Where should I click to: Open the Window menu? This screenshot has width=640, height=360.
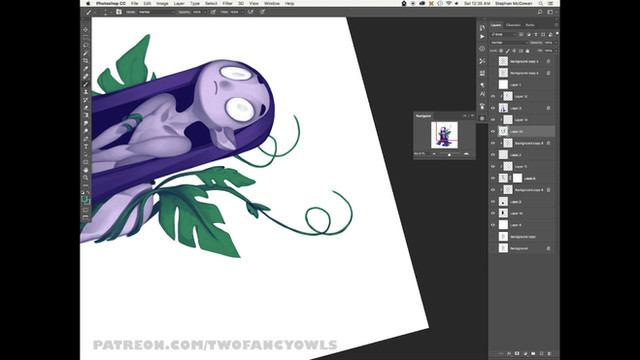coord(272,3)
